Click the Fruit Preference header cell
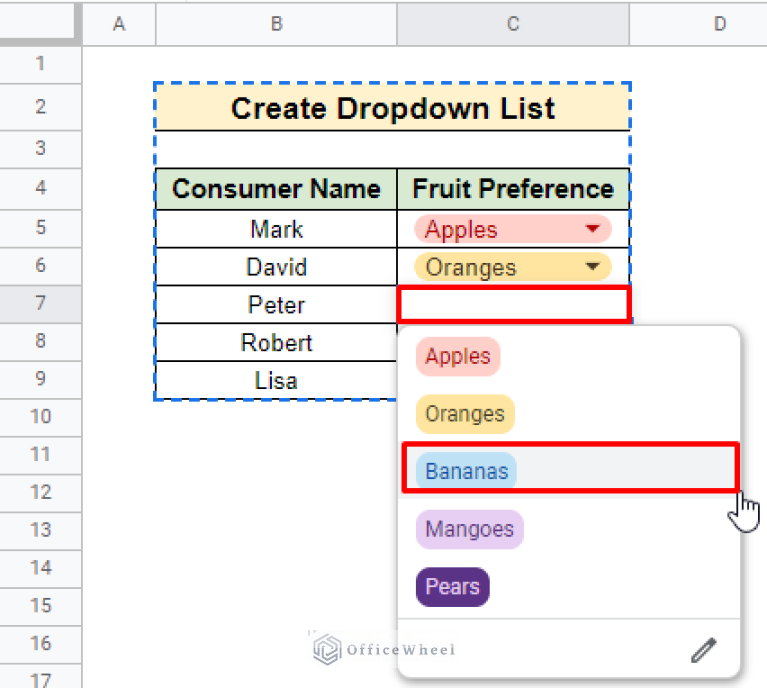Image resolution: width=767 pixels, height=688 pixels. pos(513,189)
